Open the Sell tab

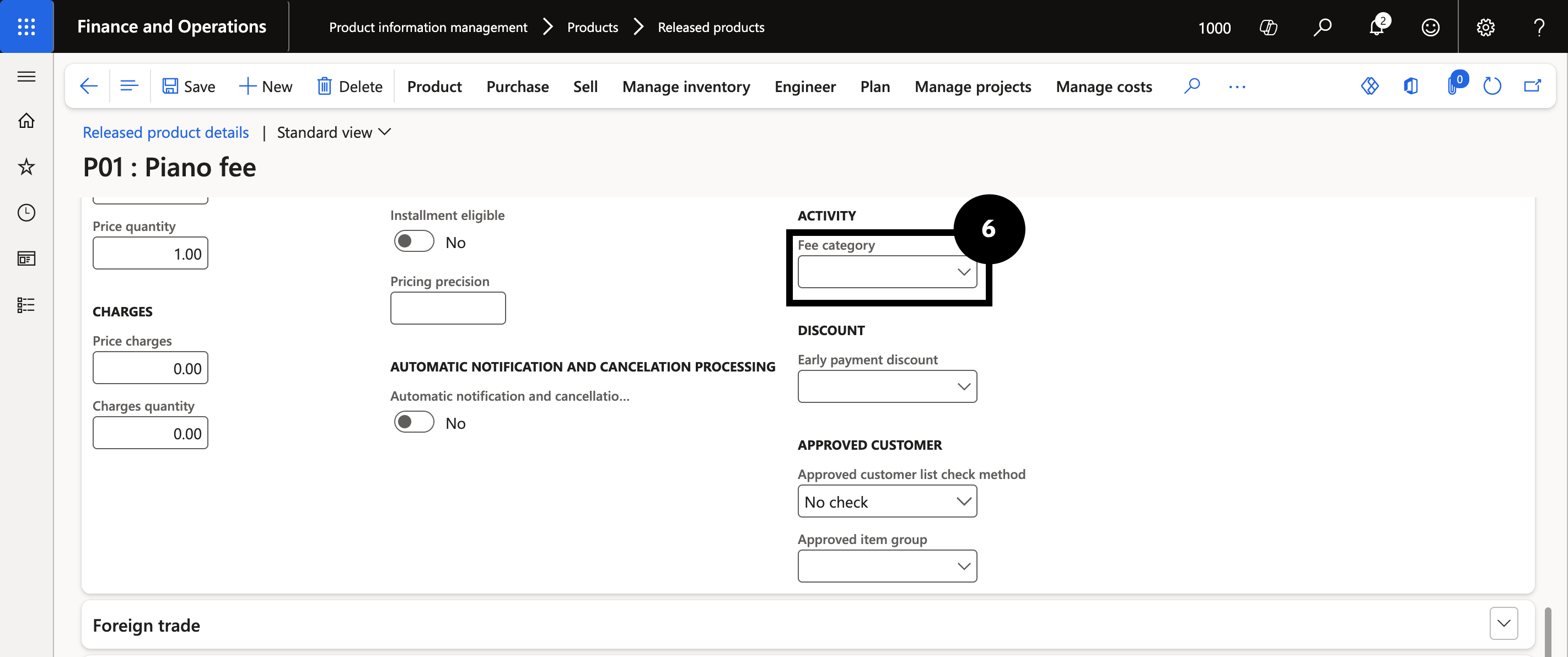pos(585,87)
